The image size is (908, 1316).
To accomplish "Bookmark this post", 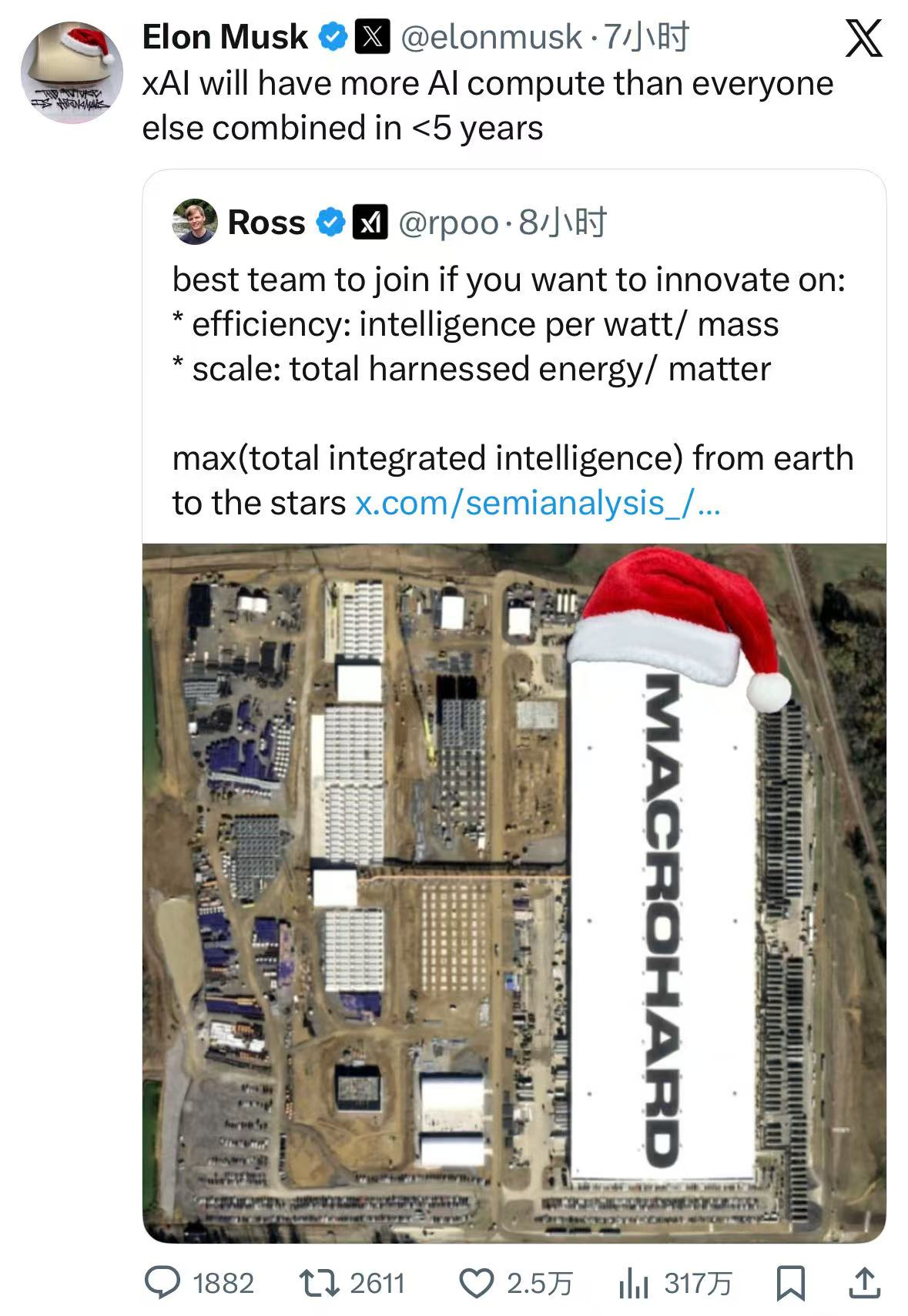I will click(x=790, y=1282).
